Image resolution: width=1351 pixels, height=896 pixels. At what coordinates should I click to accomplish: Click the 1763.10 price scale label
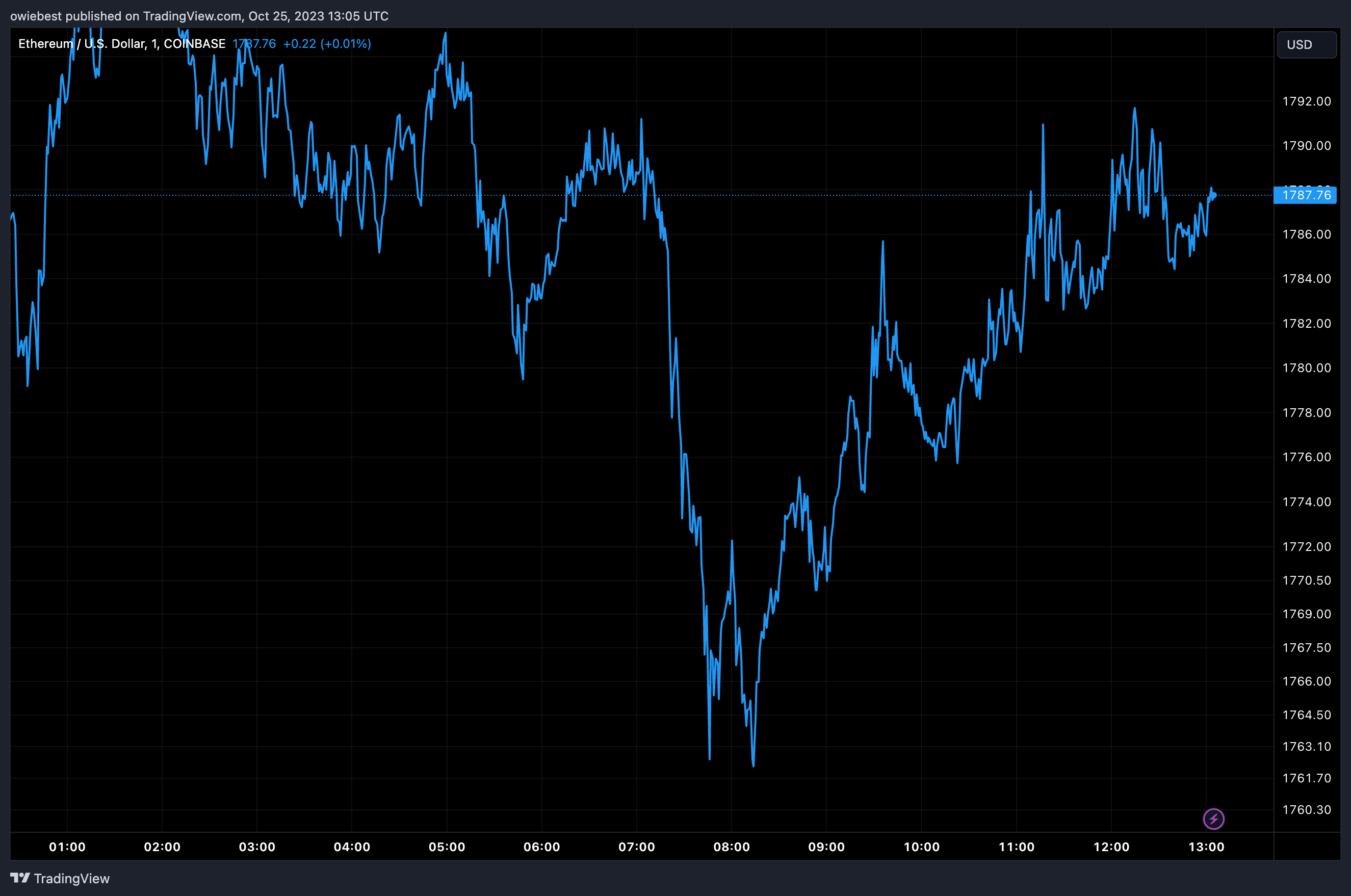[x=1307, y=747]
